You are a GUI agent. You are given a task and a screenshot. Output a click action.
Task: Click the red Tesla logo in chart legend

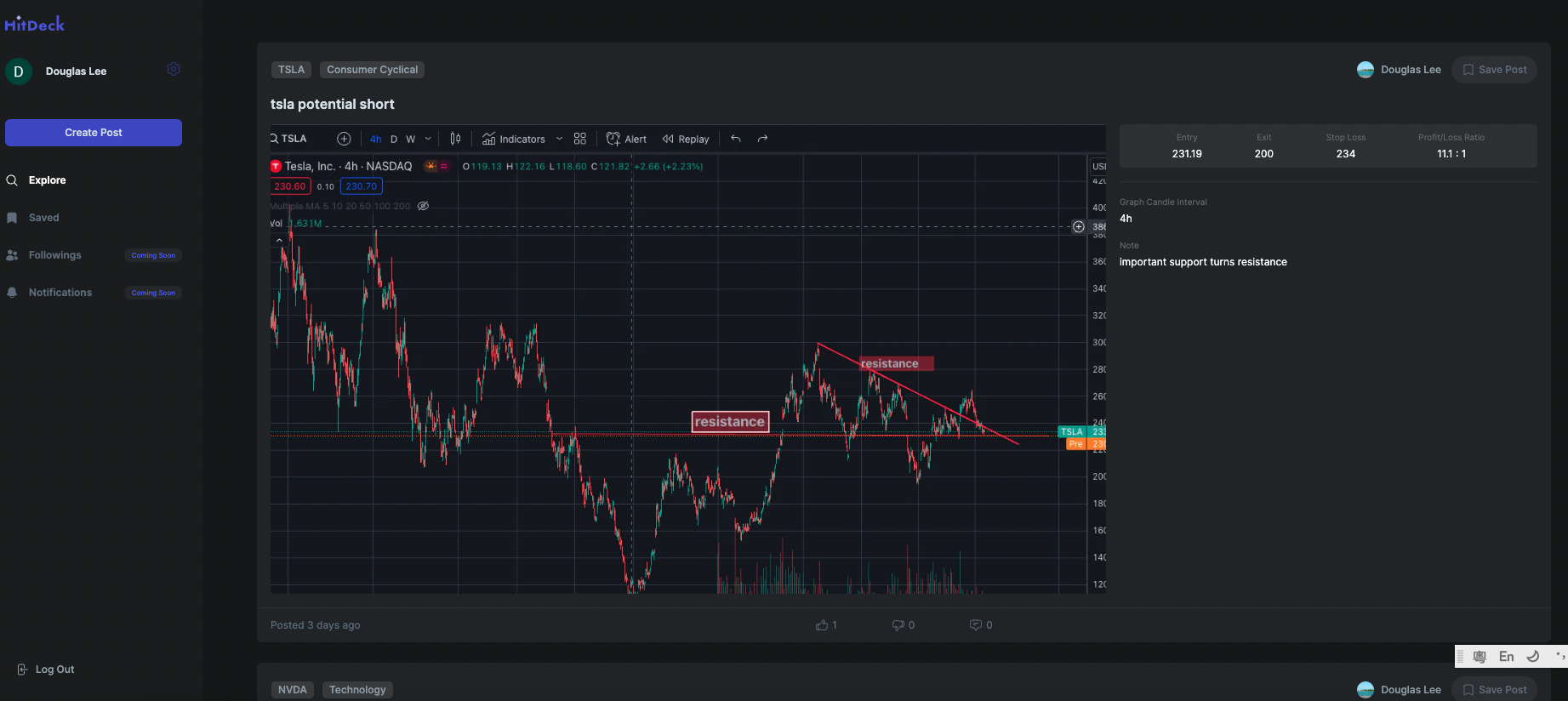[276, 166]
